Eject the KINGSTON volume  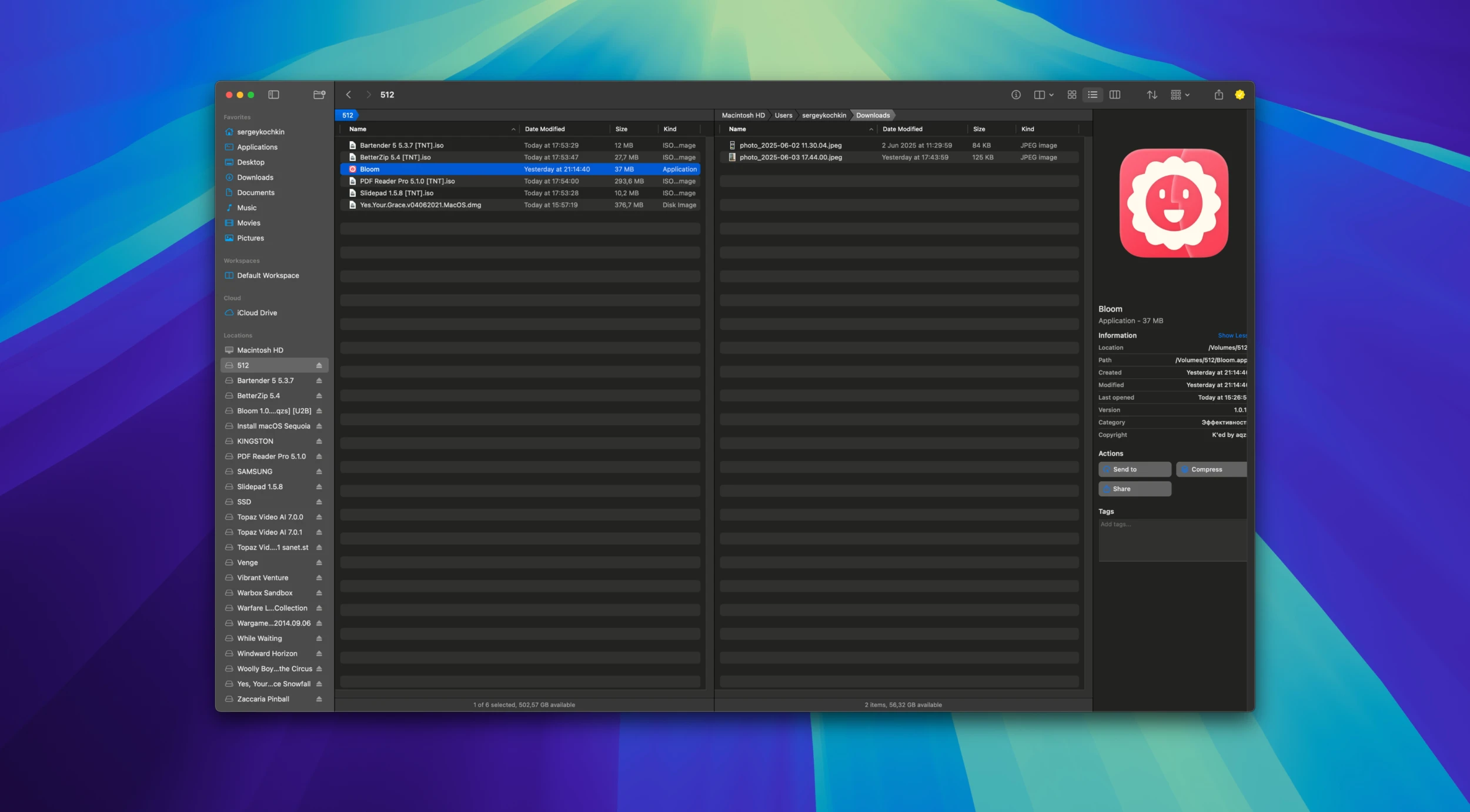coord(318,441)
